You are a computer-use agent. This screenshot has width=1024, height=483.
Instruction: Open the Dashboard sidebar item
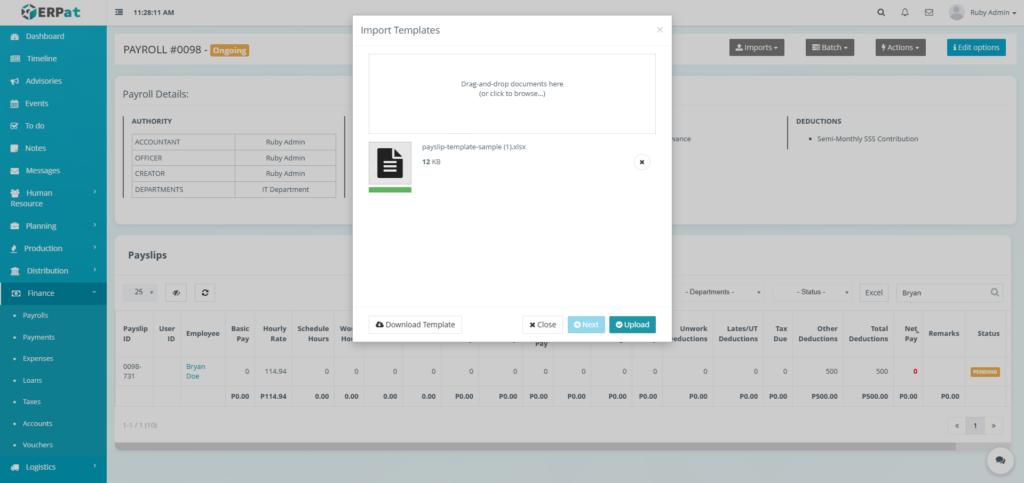pos(45,36)
